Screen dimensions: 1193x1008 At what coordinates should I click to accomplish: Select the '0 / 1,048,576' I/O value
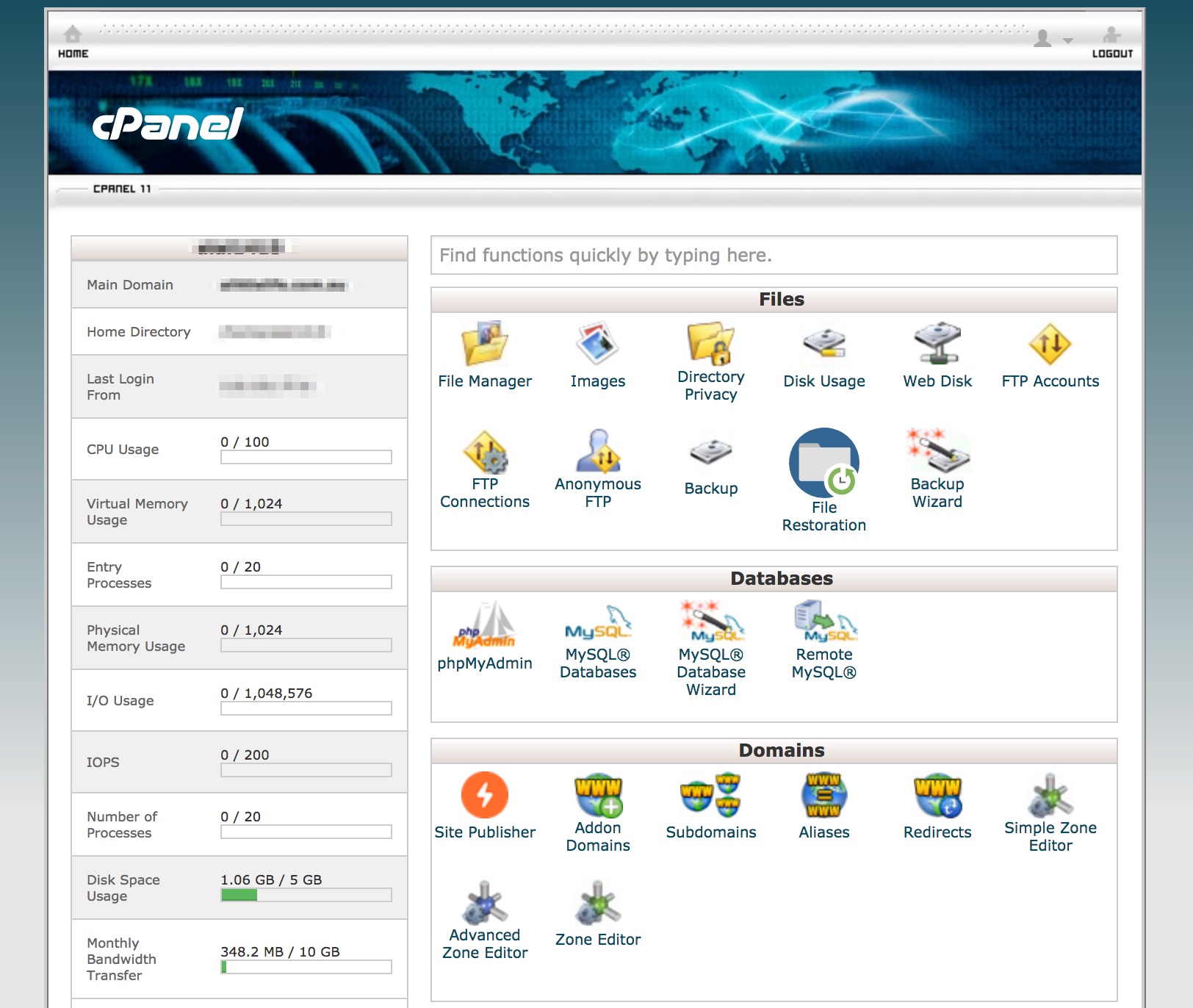tap(266, 693)
